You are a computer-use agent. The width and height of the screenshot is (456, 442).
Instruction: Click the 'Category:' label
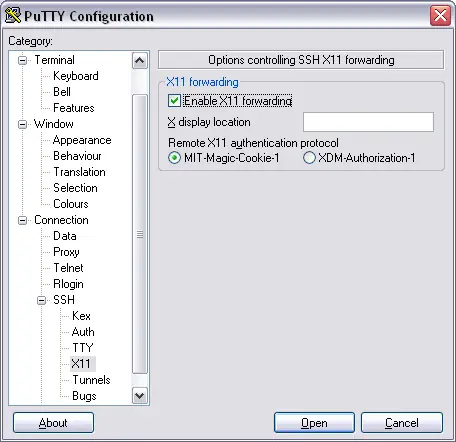pyautogui.click(x=30, y=41)
